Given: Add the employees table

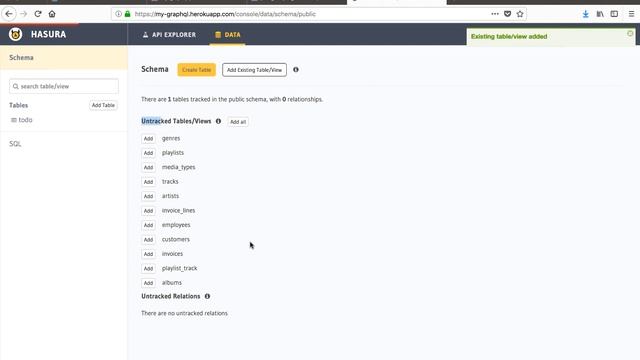Looking at the screenshot, I should [x=148, y=225].
